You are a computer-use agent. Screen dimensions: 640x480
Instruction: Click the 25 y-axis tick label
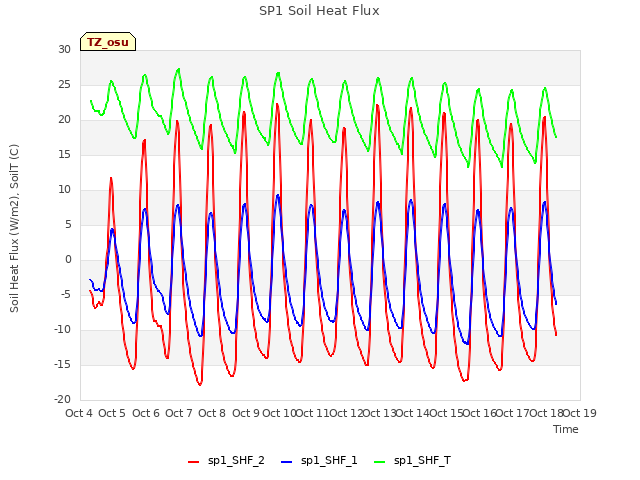(64, 84)
